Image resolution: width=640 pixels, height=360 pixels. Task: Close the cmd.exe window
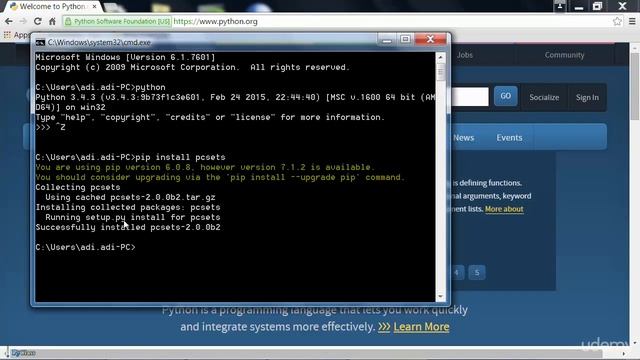click(x=430, y=39)
